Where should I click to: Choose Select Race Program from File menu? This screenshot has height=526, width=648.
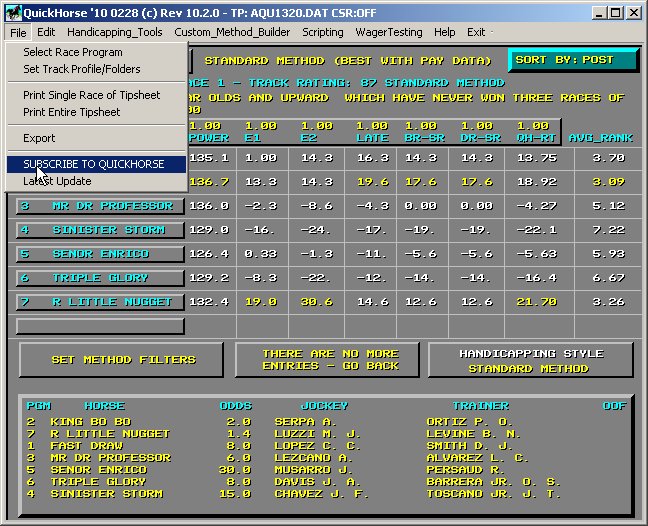coord(73,52)
